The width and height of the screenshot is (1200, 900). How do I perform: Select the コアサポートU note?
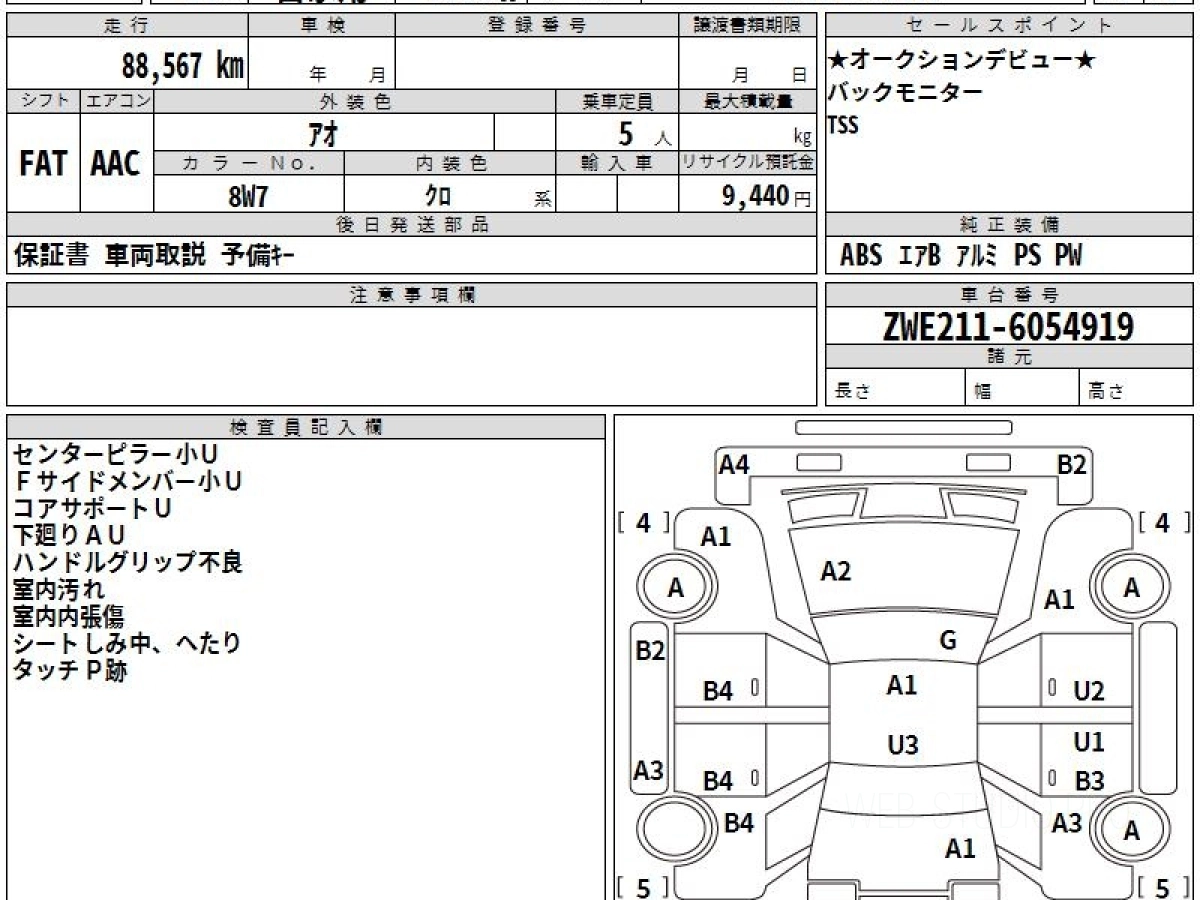pyautogui.click(x=92, y=508)
